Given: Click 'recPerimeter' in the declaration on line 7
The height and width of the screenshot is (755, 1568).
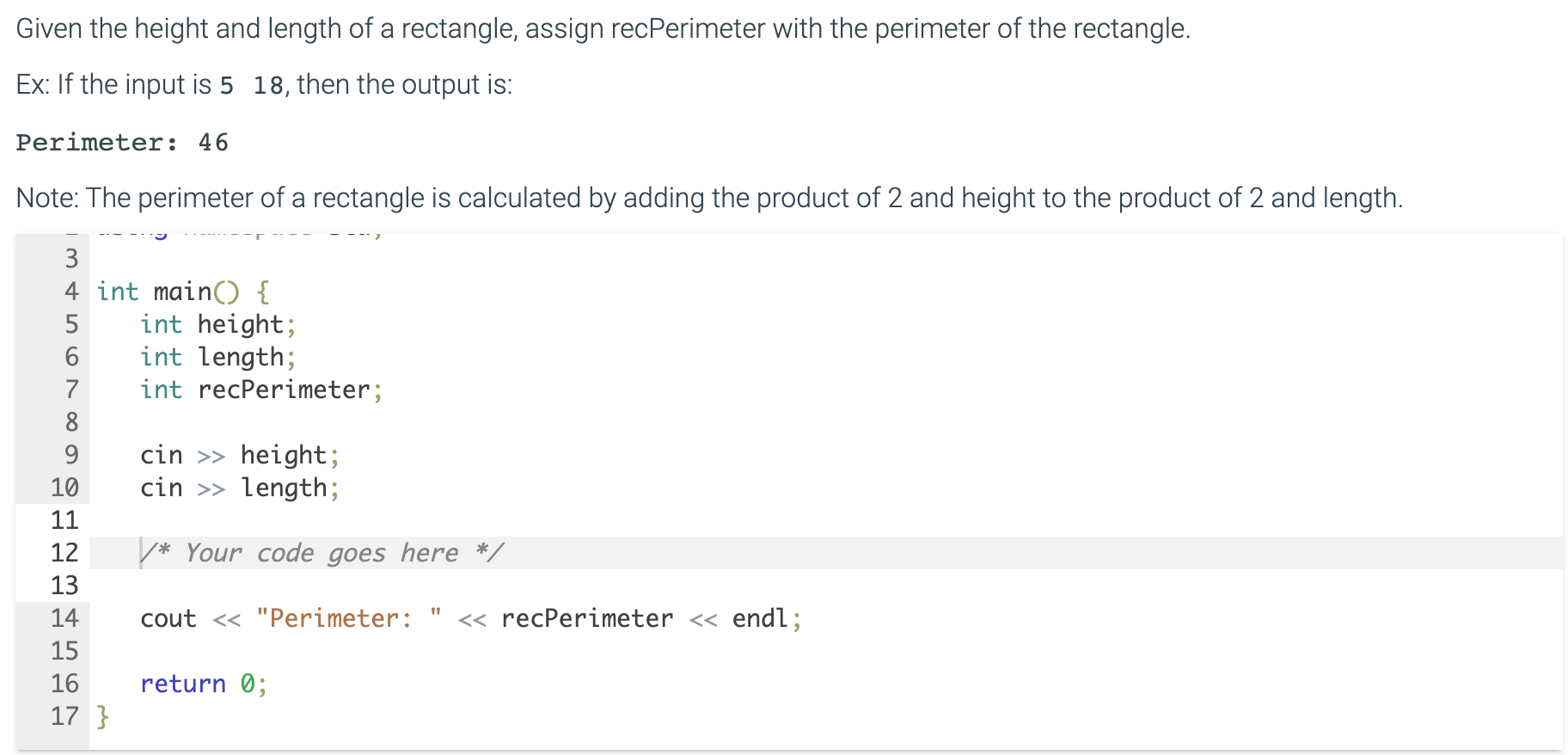Looking at the screenshot, I should click(x=284, y=390).
